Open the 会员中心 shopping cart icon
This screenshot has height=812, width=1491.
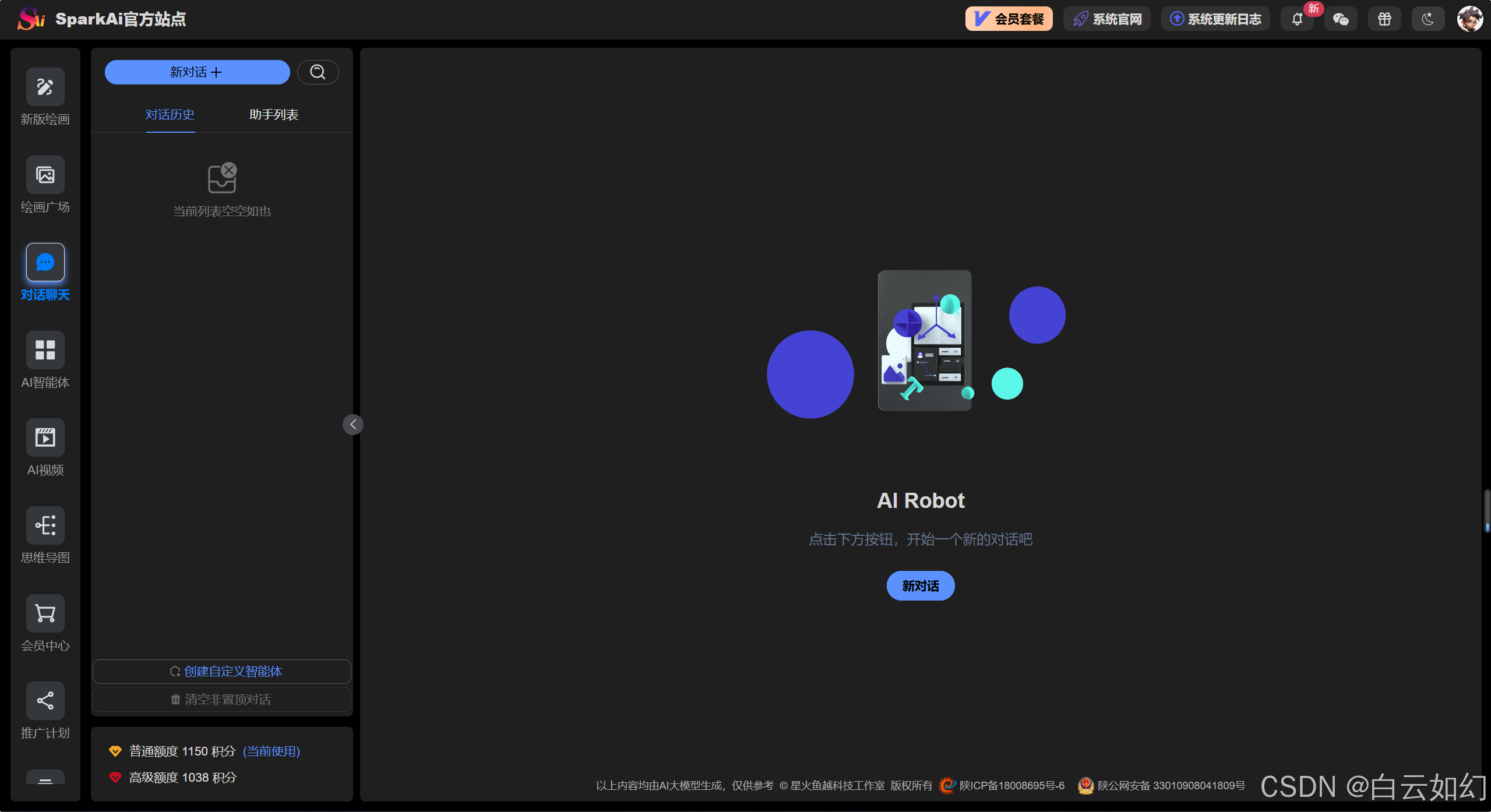click(x=45, y=613)
